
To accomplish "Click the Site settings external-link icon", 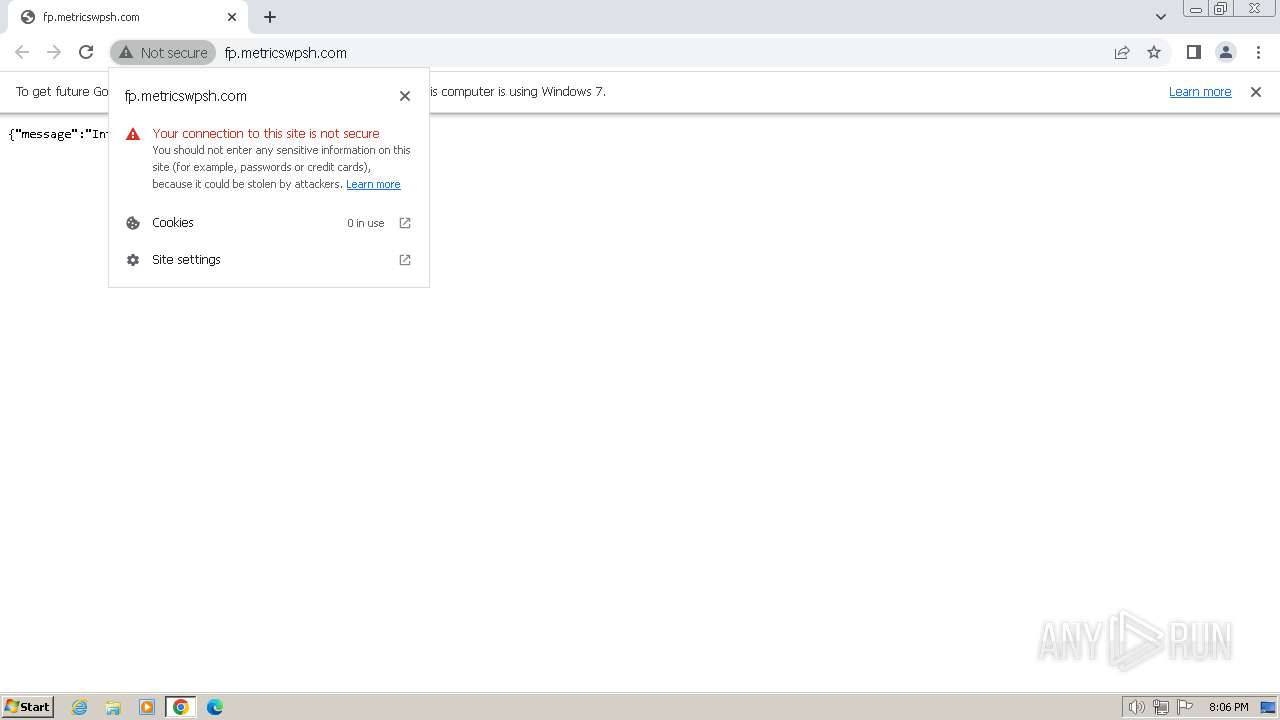I will pyautogui.click(x=405, y=260).
